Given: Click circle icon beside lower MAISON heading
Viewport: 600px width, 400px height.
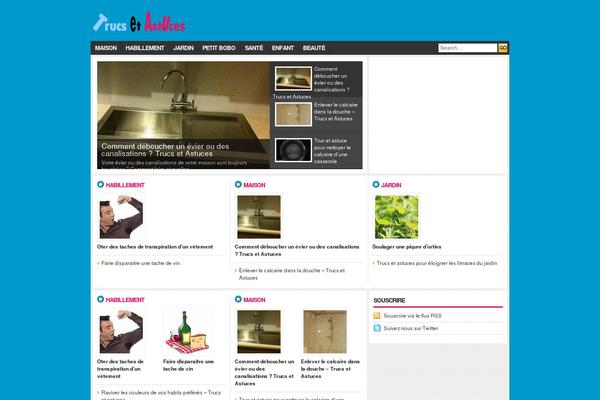Looking at the screenshot, I should [238, 299].
